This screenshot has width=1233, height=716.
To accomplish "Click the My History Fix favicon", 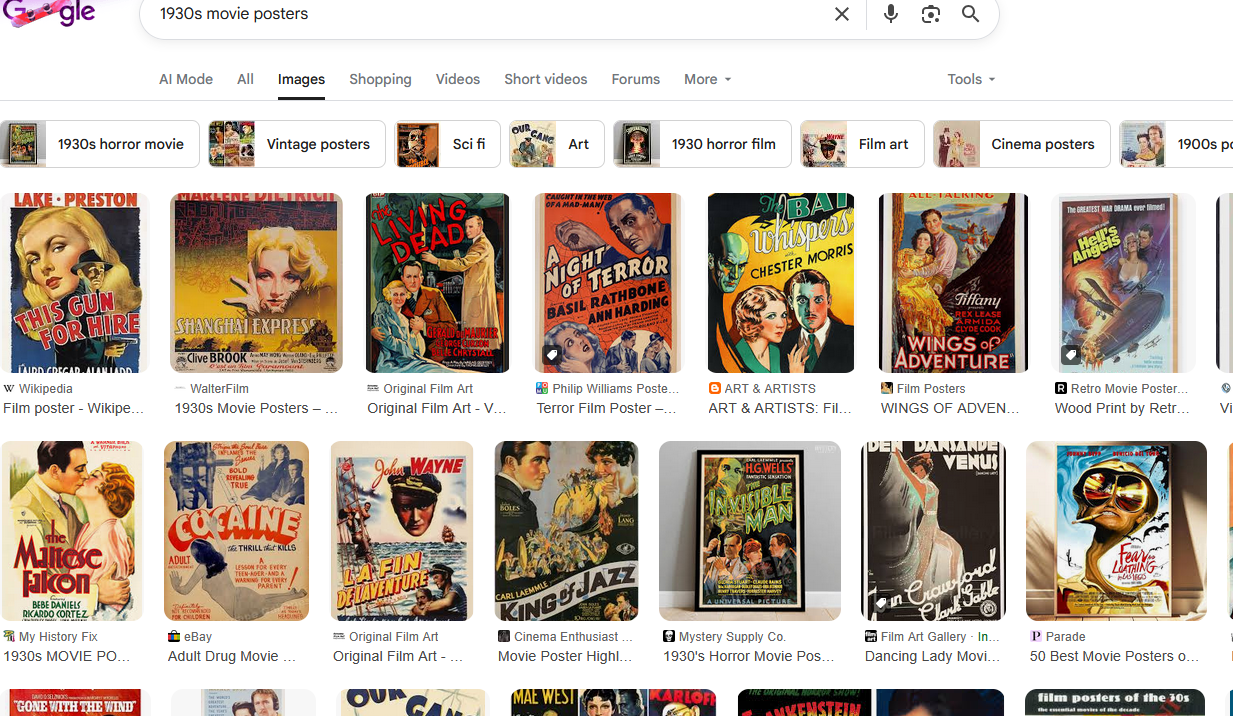I will coord(9,636).
